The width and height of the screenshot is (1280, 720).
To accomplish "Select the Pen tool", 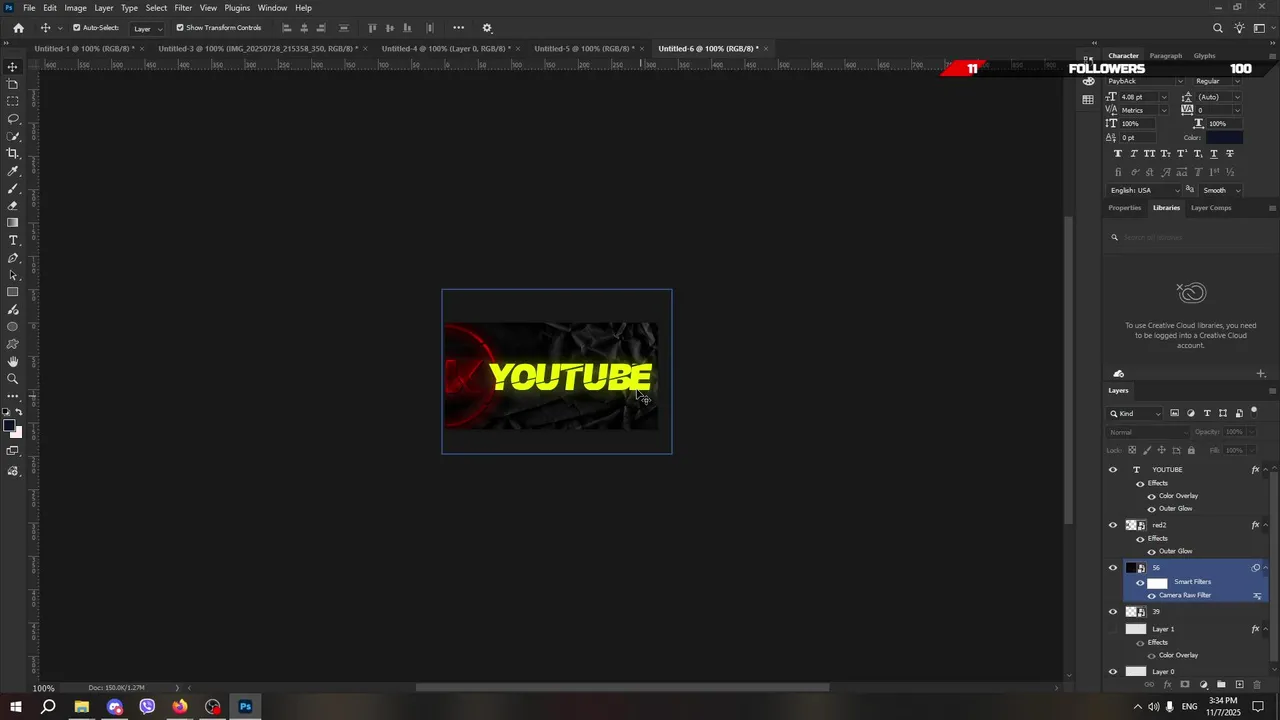I will pyautogui.click(x=13, y=258).
